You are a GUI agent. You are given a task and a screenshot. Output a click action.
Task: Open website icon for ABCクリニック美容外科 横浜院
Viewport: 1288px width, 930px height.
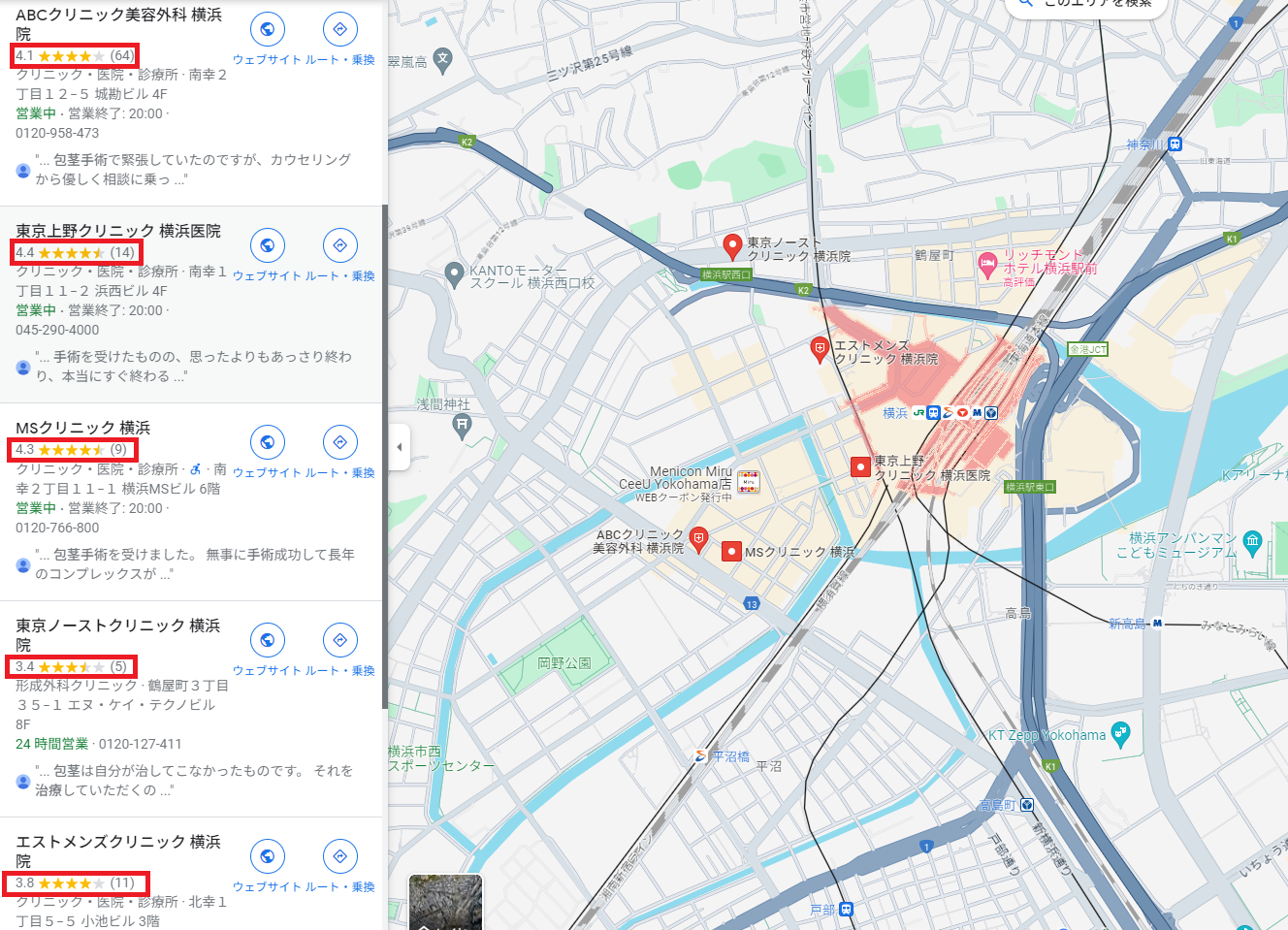(x=268, y=29)
